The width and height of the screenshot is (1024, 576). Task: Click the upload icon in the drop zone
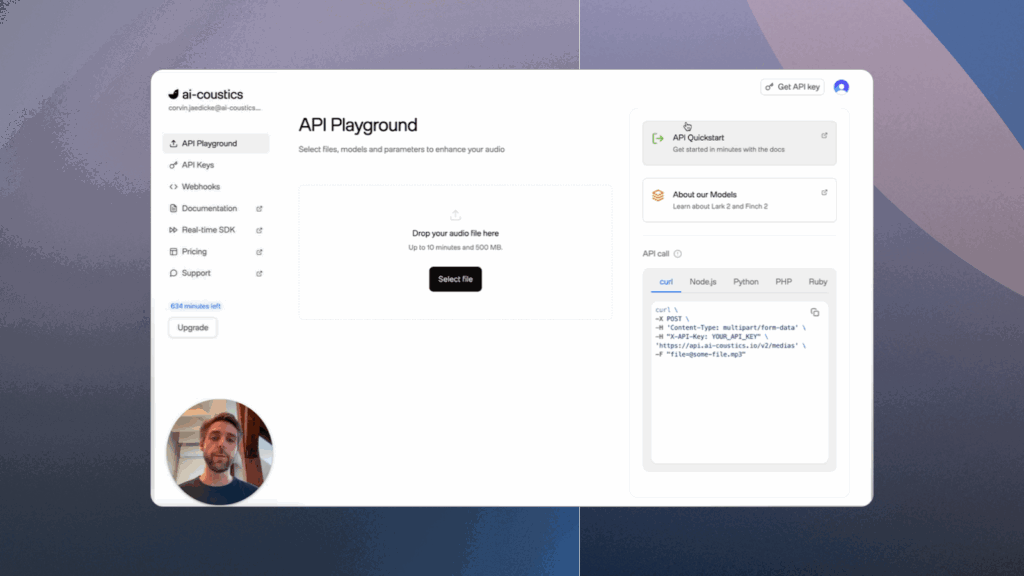click(x=455, y=215)
